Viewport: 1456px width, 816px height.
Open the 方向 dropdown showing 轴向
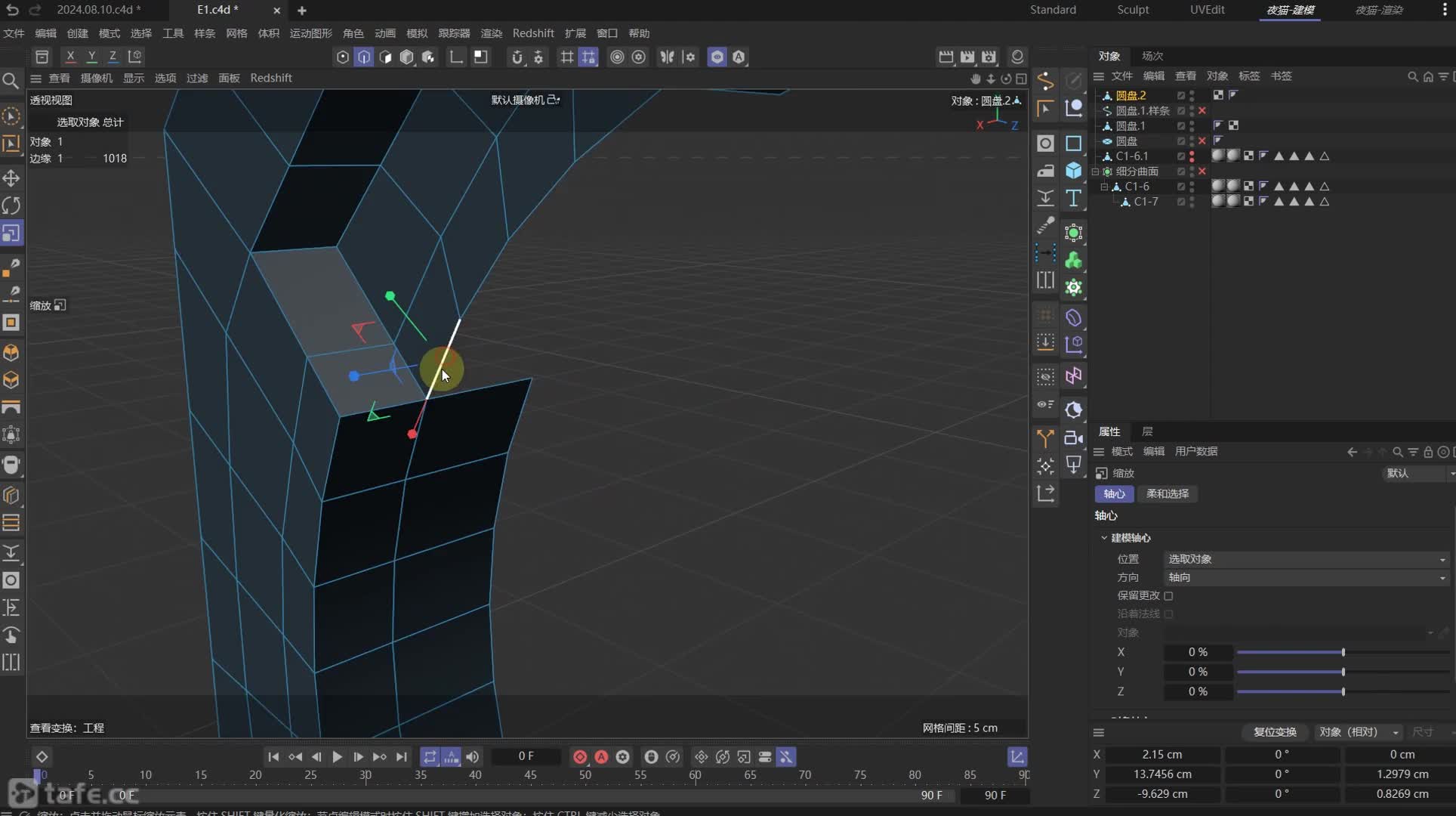[x=1306, y=577]
